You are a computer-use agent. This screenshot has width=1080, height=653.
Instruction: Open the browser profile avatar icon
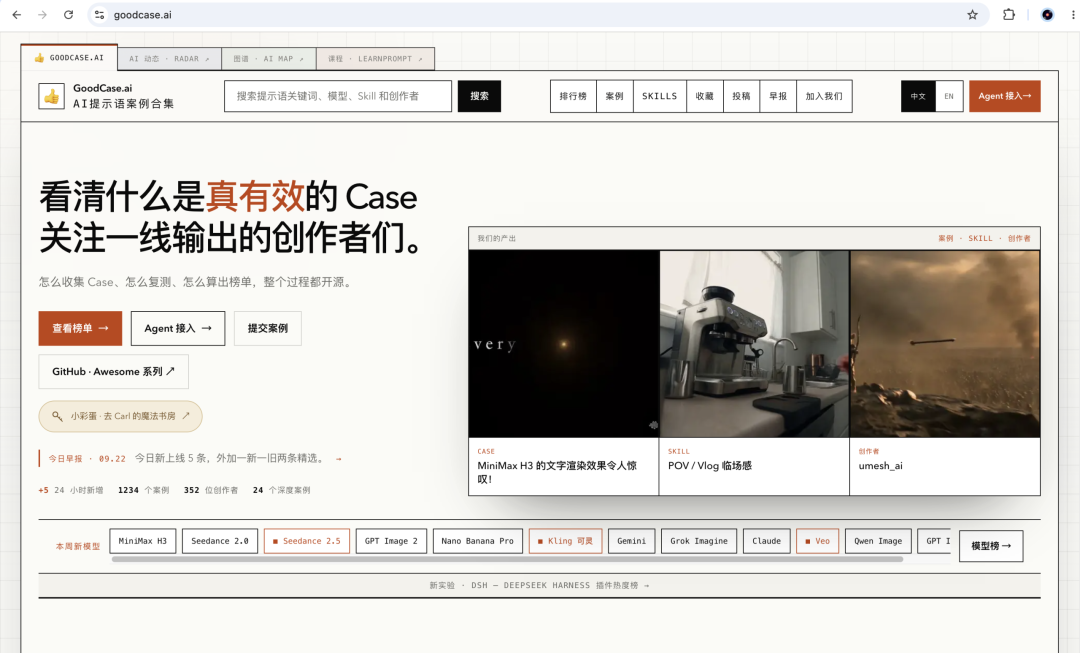point(1047,14)
